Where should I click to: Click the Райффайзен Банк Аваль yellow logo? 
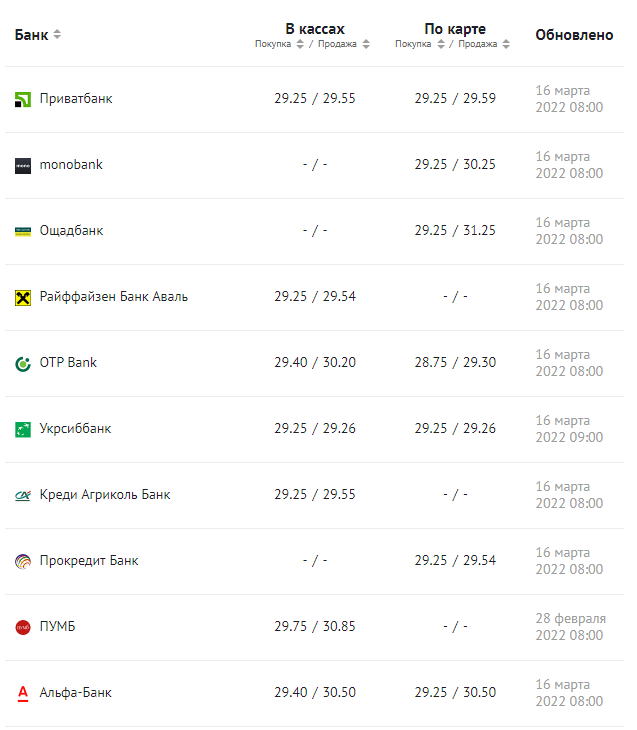coord(23,297)
